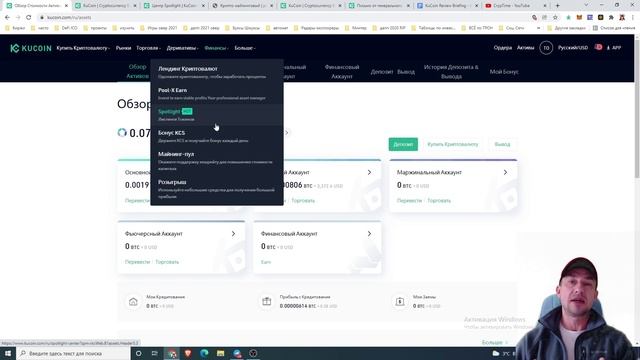This screenshot has height=360, width=640.
Task: Click the APP download icon
Action: coord(613,48)
